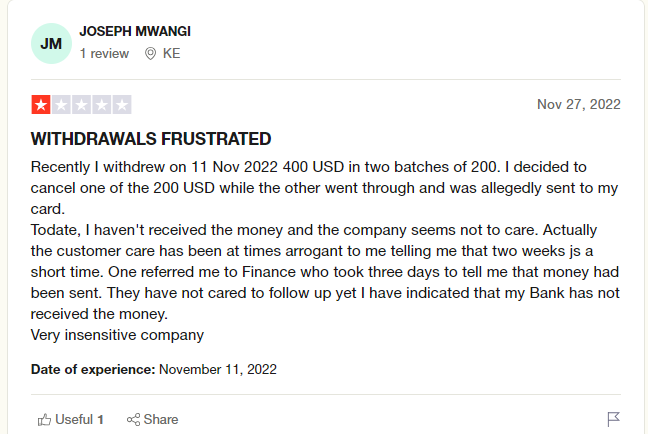The width and height of the screenshot is (648, 434).
Task: Click the Useful button label
Action: (x=74, y=420)
